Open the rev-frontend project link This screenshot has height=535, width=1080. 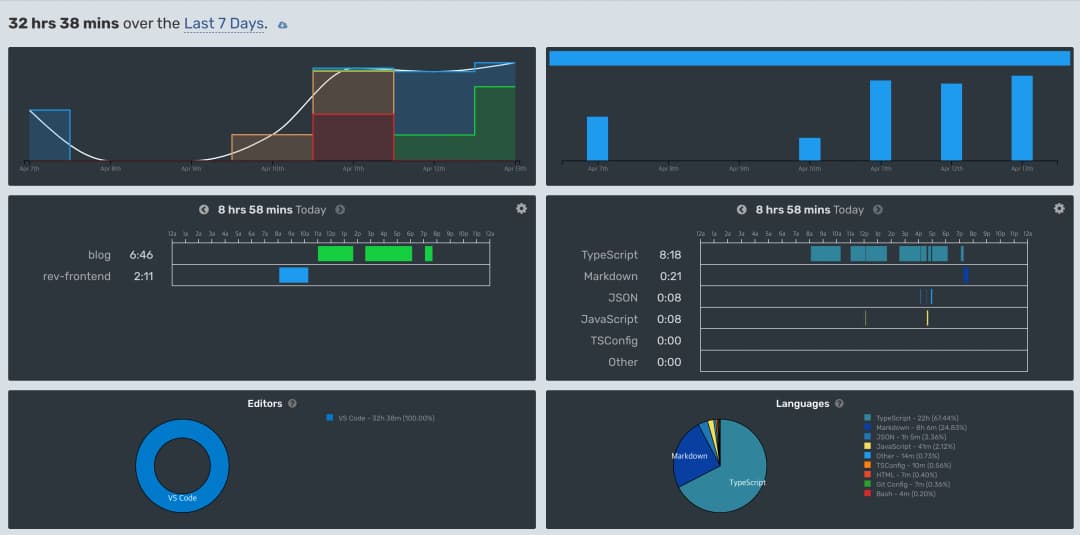click(77, 276)
